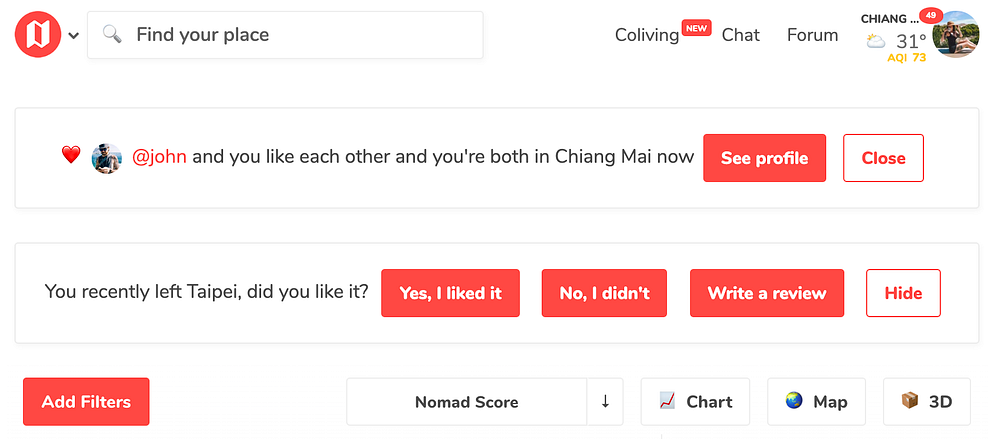Close the match notification banner
Screen dimensions: 1000x439
[883, 158]
